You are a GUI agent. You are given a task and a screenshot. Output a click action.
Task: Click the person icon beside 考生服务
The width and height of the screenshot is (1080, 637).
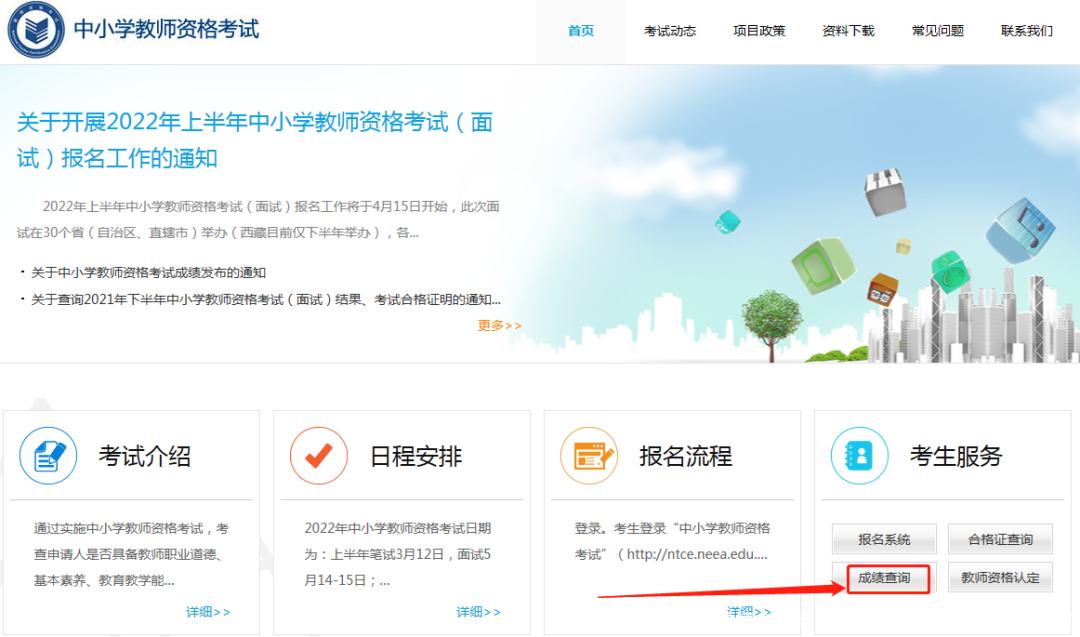[858, 455]
